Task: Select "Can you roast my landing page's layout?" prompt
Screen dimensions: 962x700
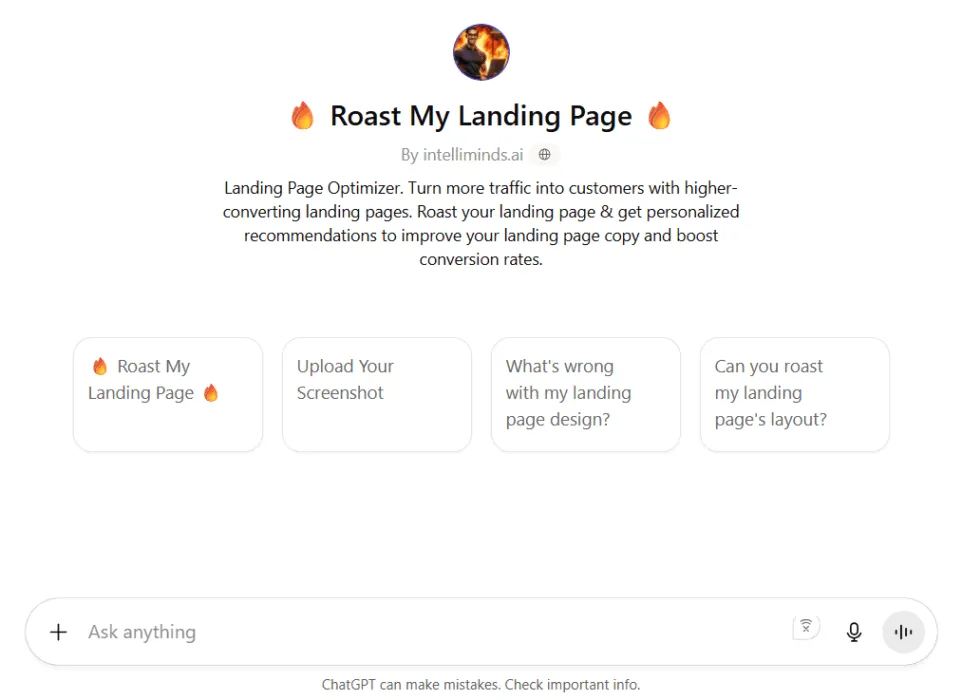Action: [794, 394]
